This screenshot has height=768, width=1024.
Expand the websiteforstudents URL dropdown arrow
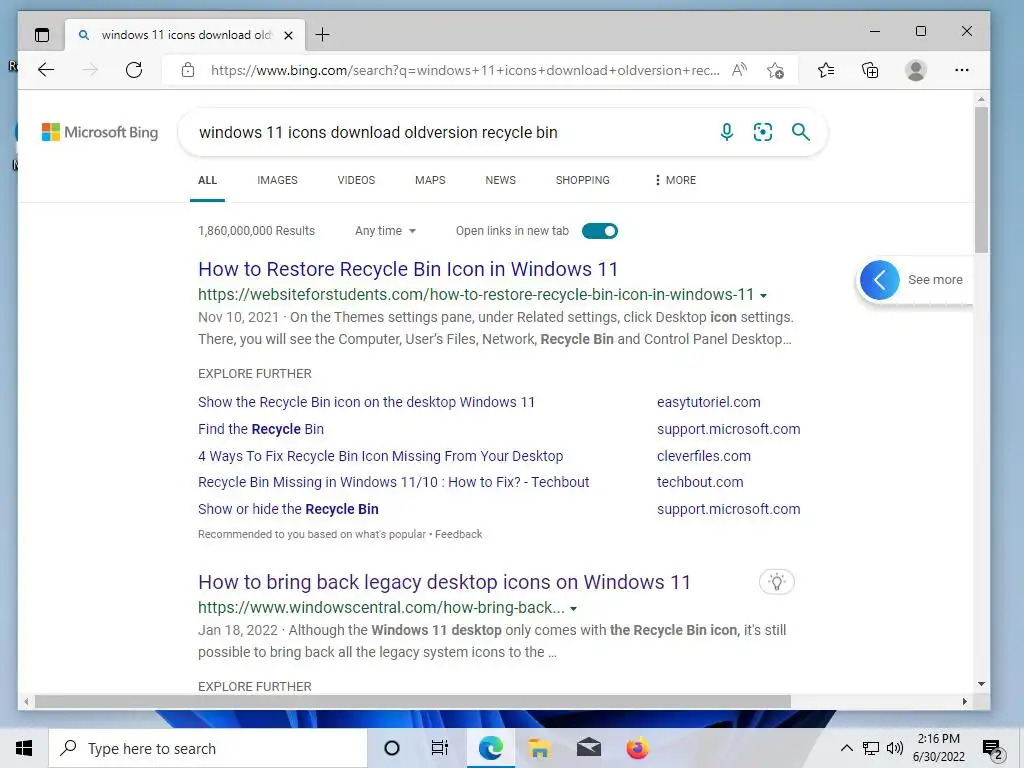763,296
